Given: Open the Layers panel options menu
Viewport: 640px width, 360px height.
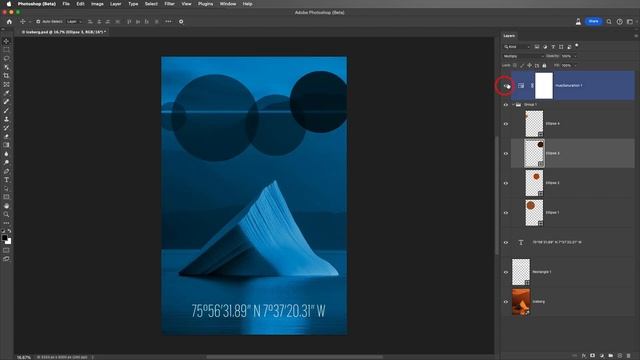Looking at the screenshot, I should pos(636,36).
